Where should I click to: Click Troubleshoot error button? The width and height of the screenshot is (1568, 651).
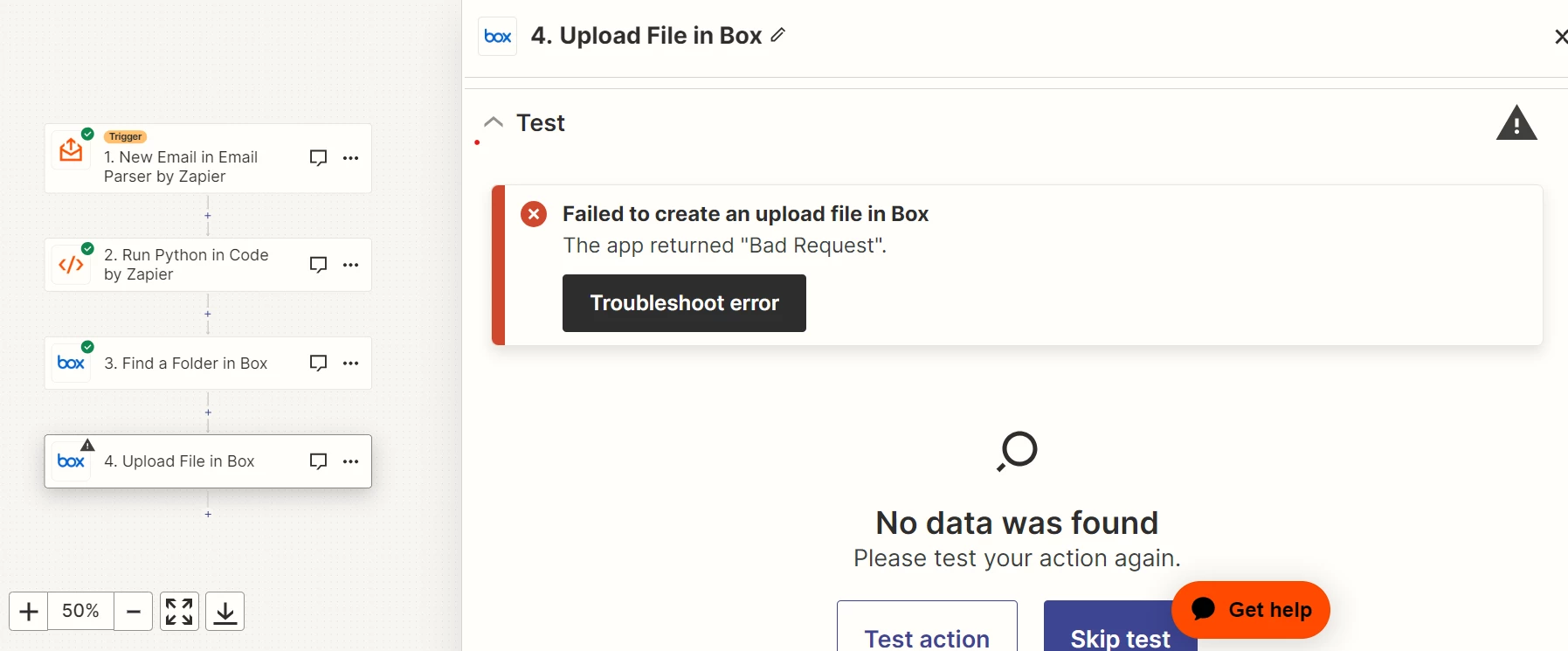pyautogui.click(x=684, y=303)
